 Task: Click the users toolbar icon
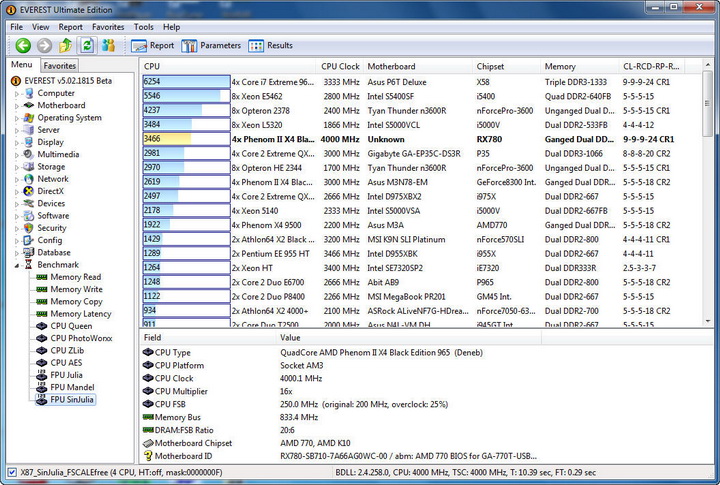108,45
